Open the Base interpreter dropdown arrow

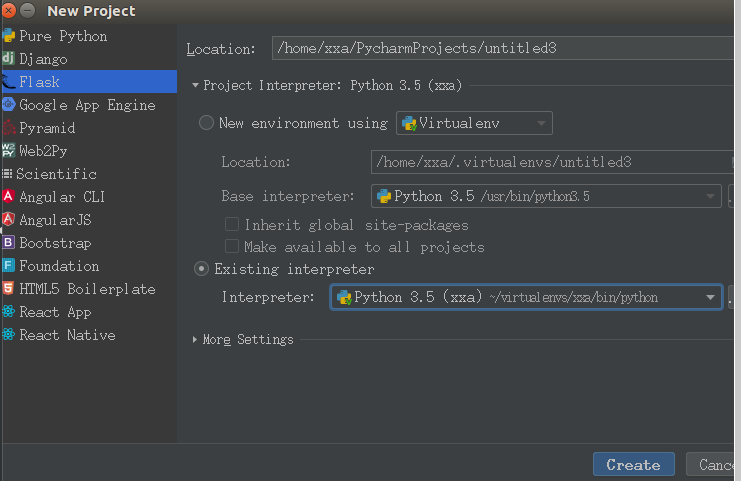tap(710, 197)
